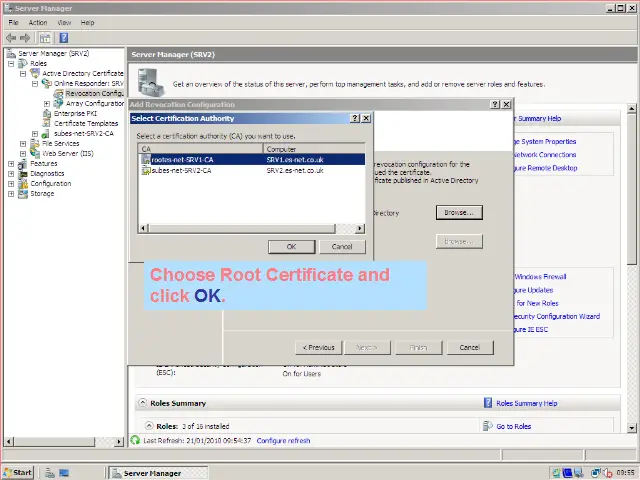
Task: Collapse the Roles Summary section chevron
Action: coord(142,402)
